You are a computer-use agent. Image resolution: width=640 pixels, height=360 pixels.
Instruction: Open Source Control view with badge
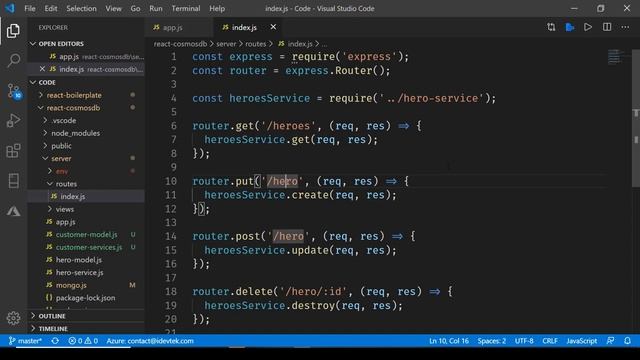(x=14, y=91)
